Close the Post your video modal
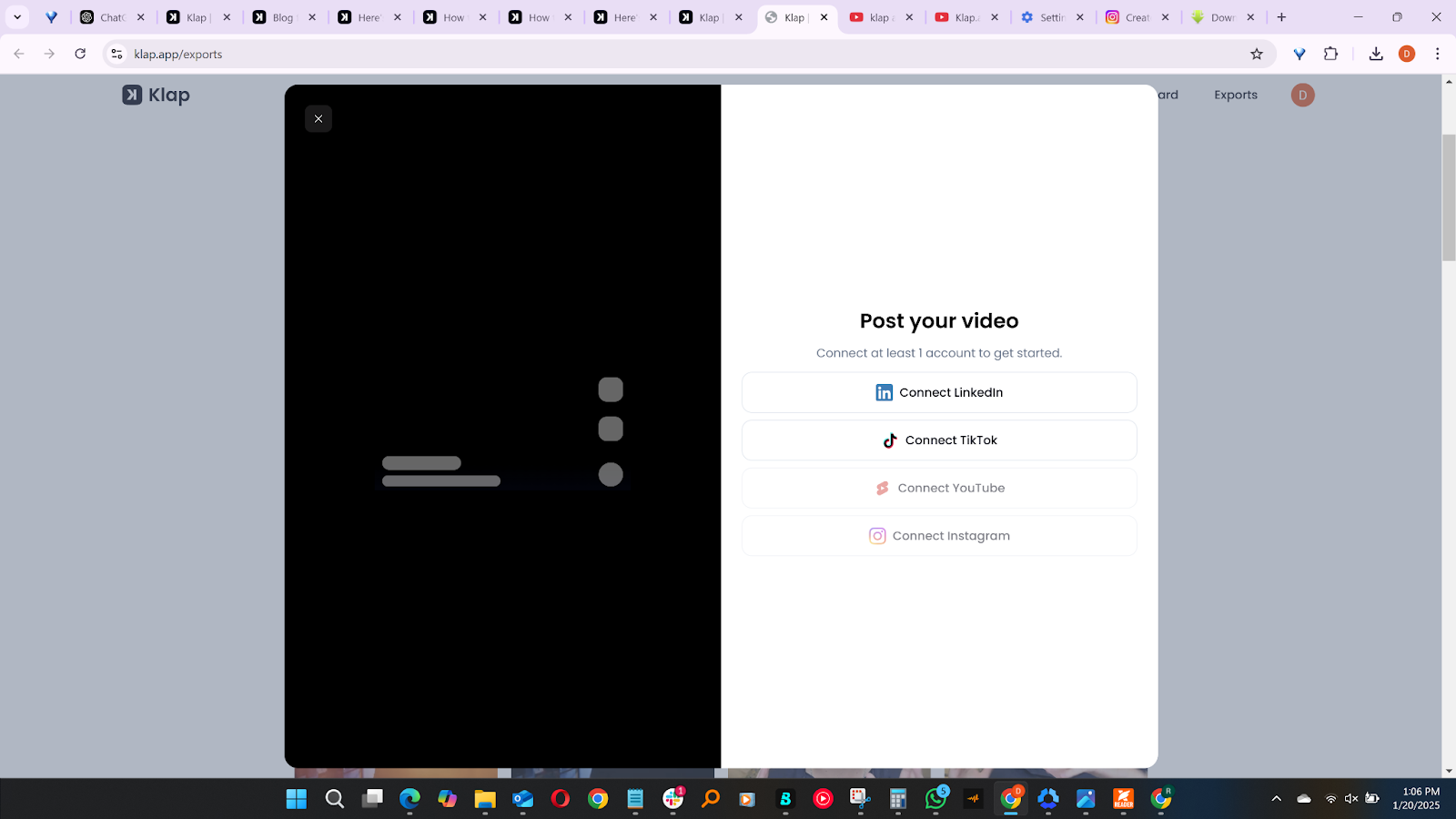The height and width of the screenshot is (819, 1456). pyautogui.click(x=318, y=119)
